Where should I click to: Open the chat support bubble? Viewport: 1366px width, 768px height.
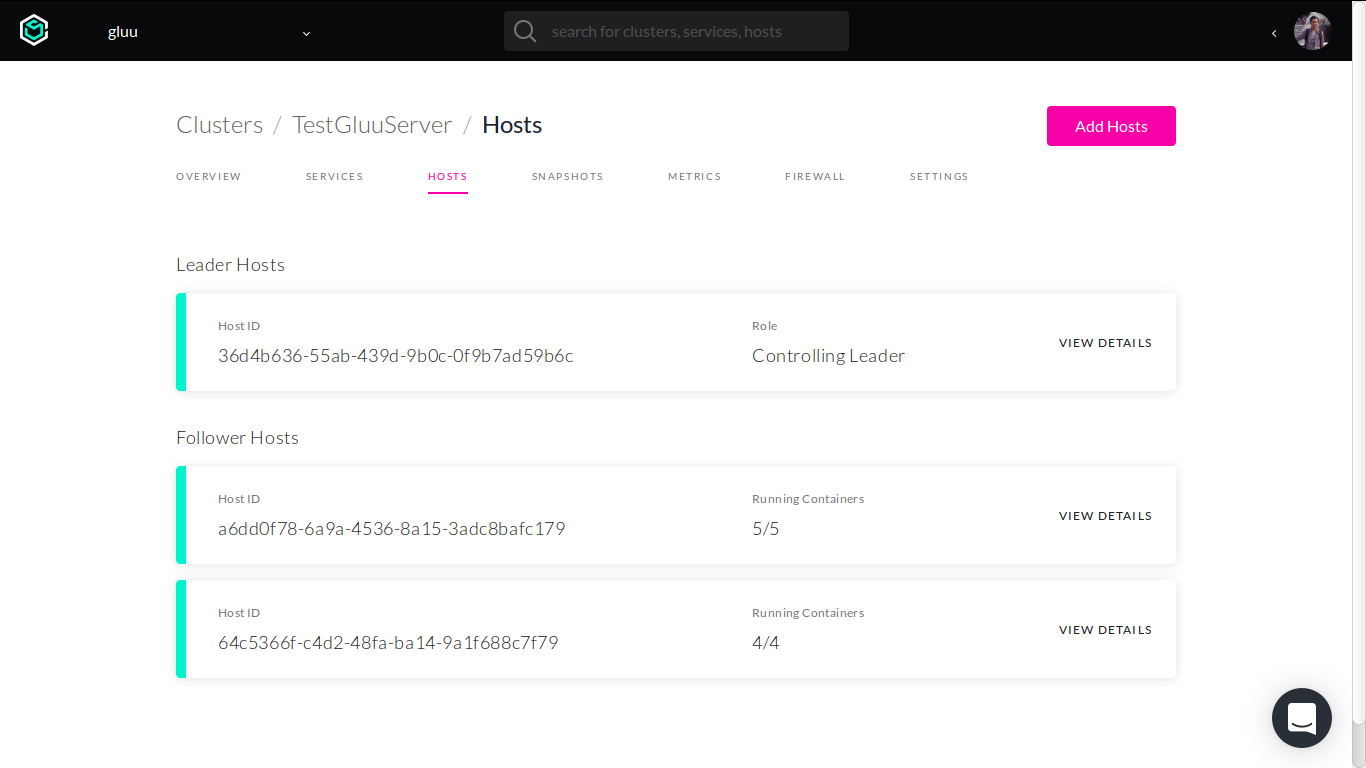coord(1301,717)
